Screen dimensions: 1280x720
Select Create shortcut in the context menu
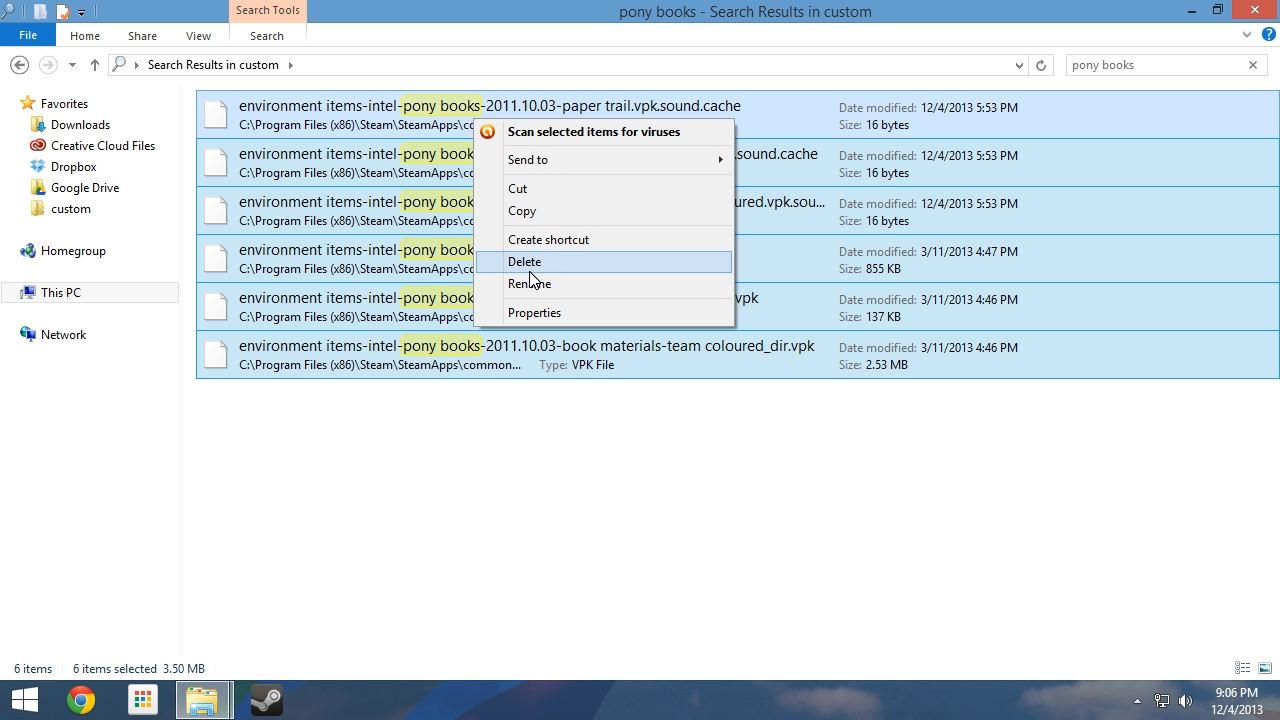pos(604,240)
